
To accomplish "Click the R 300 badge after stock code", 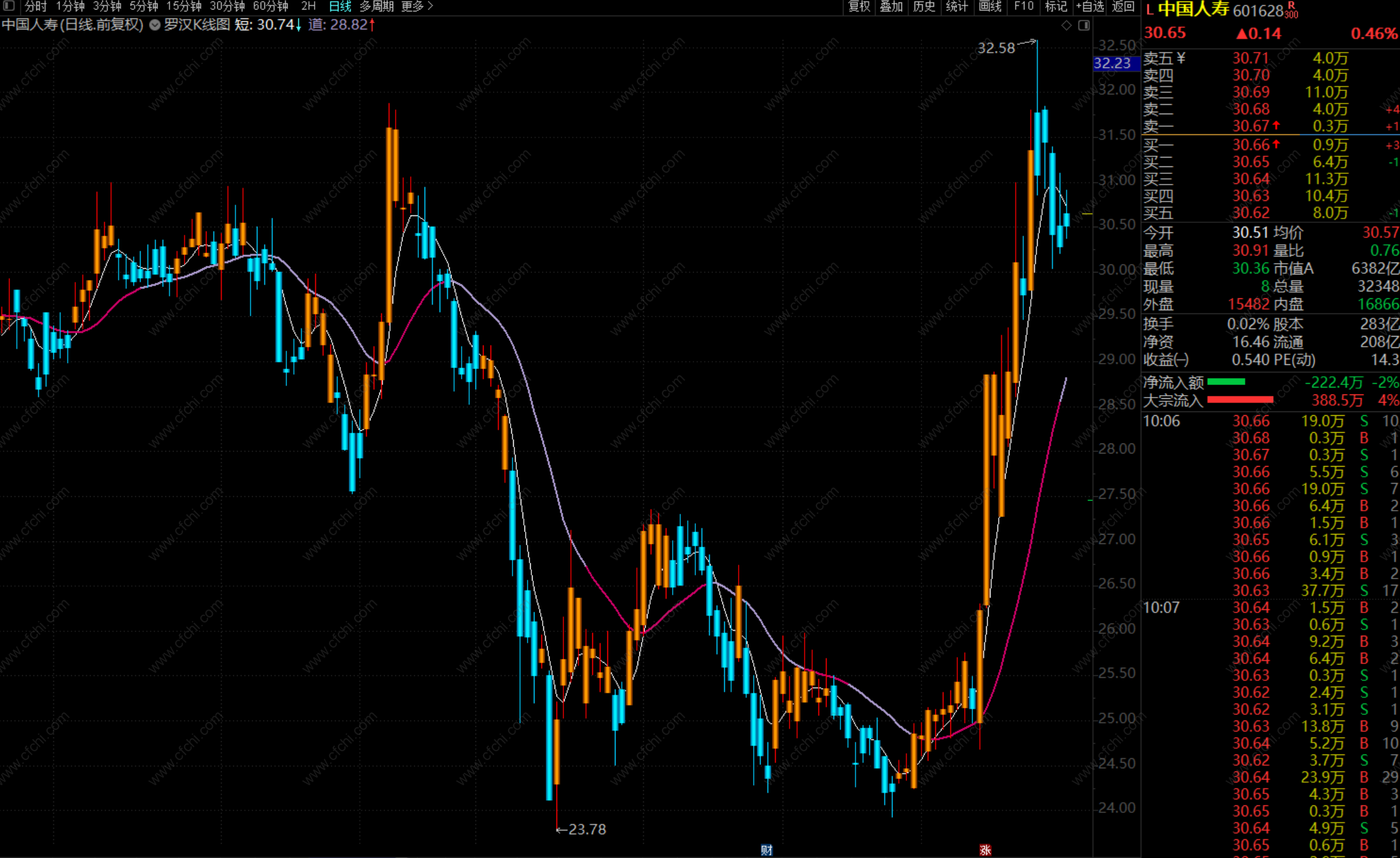I will point(1291,10).
